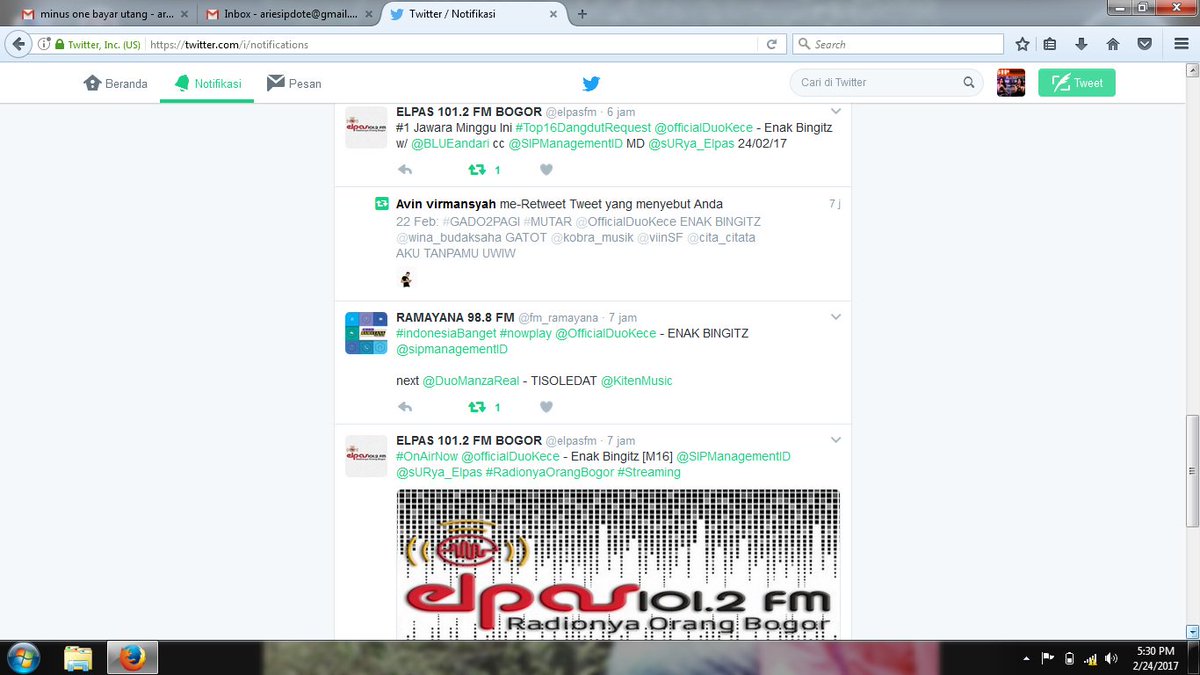Open Beranda home tab
Viewport: 1200px width, 675px height.
(x=116, y=83)
